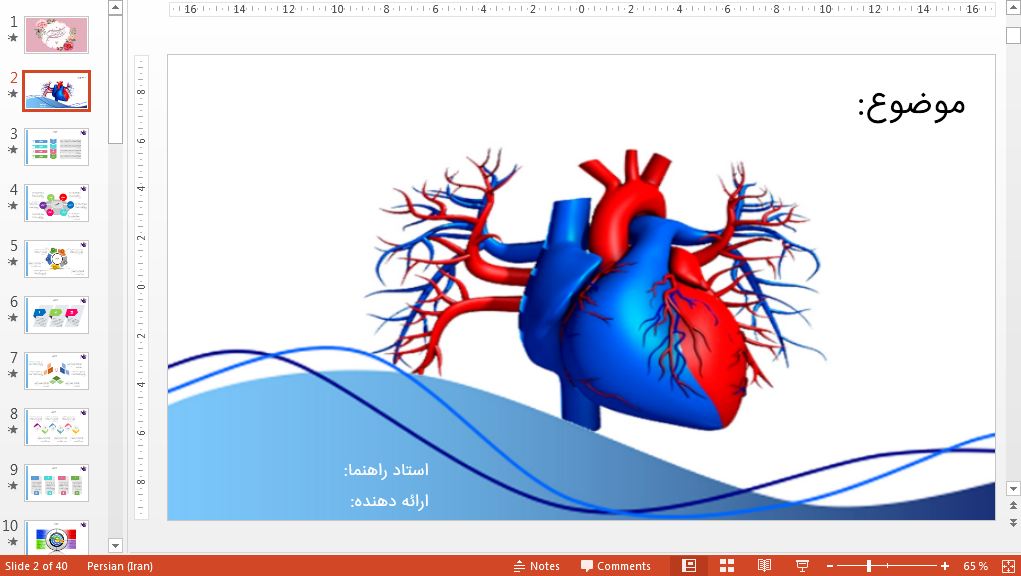Image resolution: width=1021 pixels, height=576 pixels.
Task: Toggle the Comments pane
Action: pos(615,566)
